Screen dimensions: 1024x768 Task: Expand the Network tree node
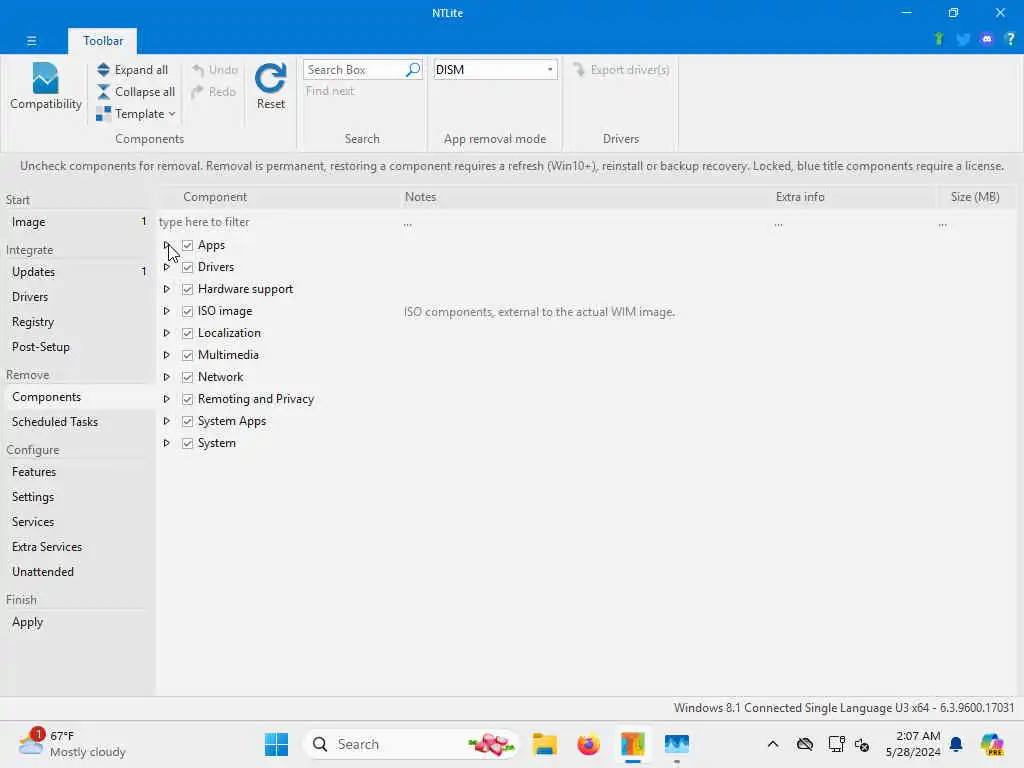(x=167, y=377)
